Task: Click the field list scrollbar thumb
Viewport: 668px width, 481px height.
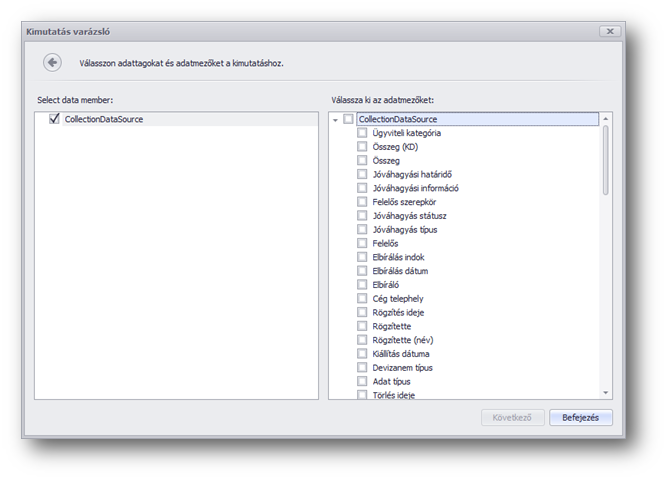Action: point(605,160)
